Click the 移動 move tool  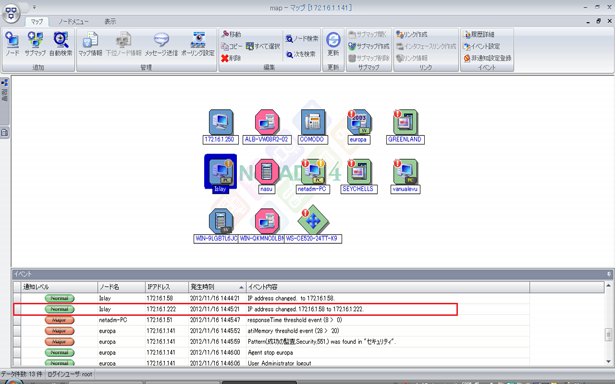tap(231, 35)
